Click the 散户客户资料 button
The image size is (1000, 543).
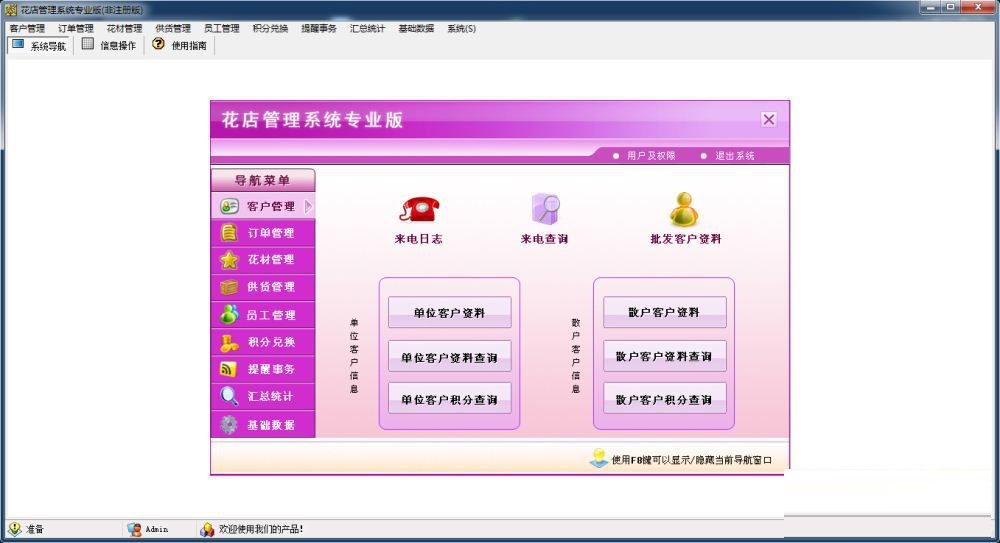[x=665, y=312]
